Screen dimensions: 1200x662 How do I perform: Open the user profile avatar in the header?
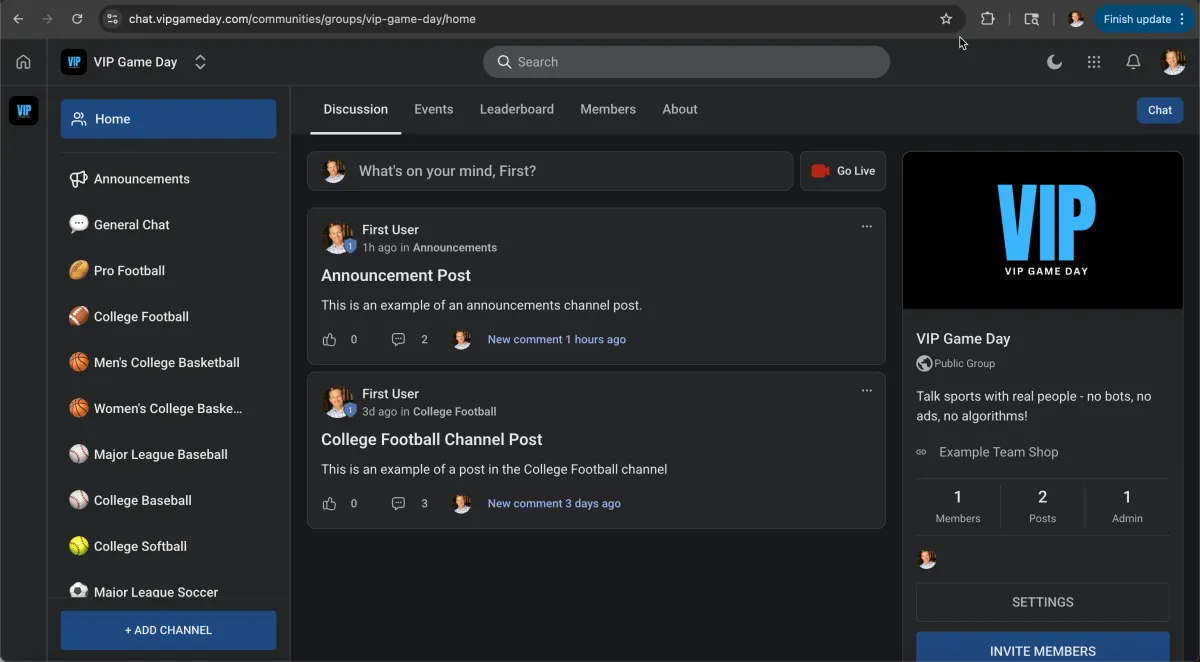(1173, 62)
